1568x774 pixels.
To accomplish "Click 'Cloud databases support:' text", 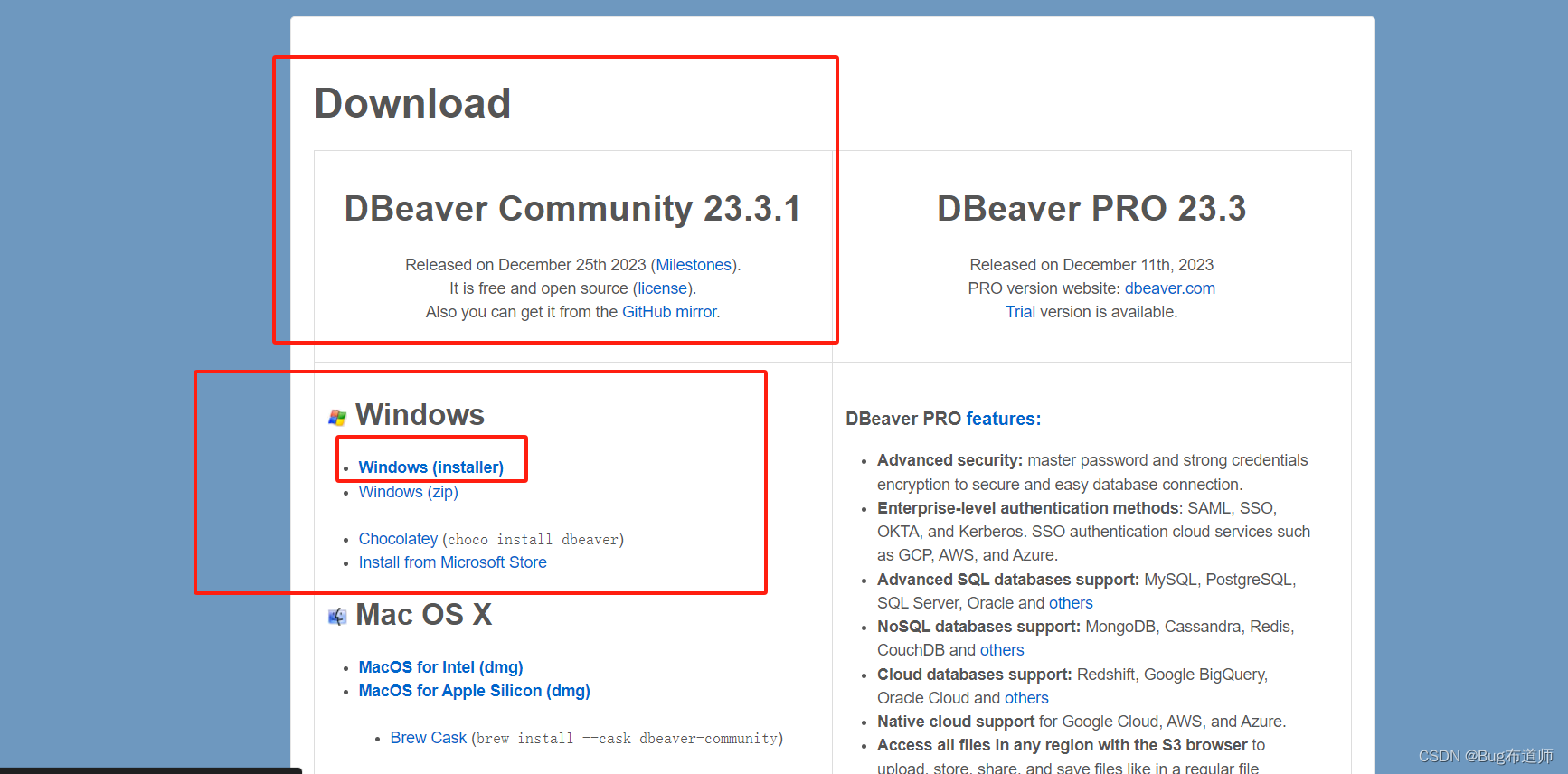I will pyautogui.click(x=975, y=675).
